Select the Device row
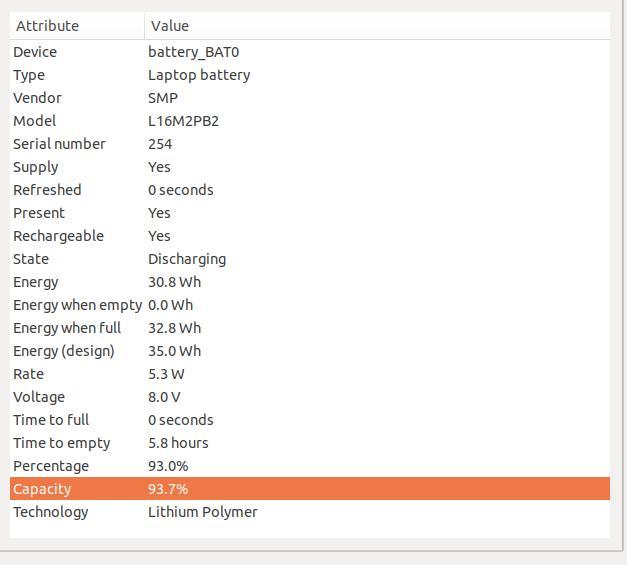 pyautogui.click(x=310, y=52)
